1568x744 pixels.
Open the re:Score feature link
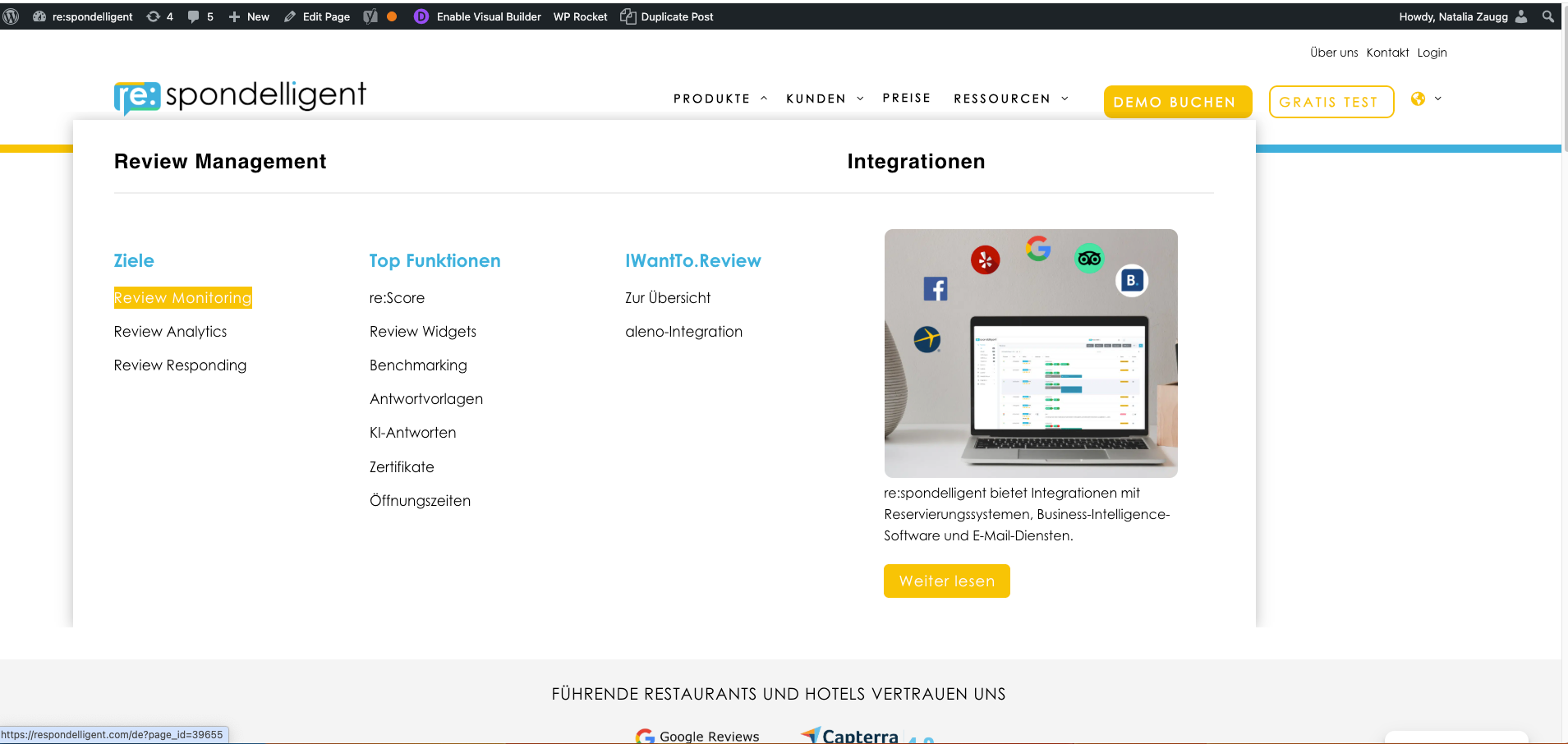[397, 298]
